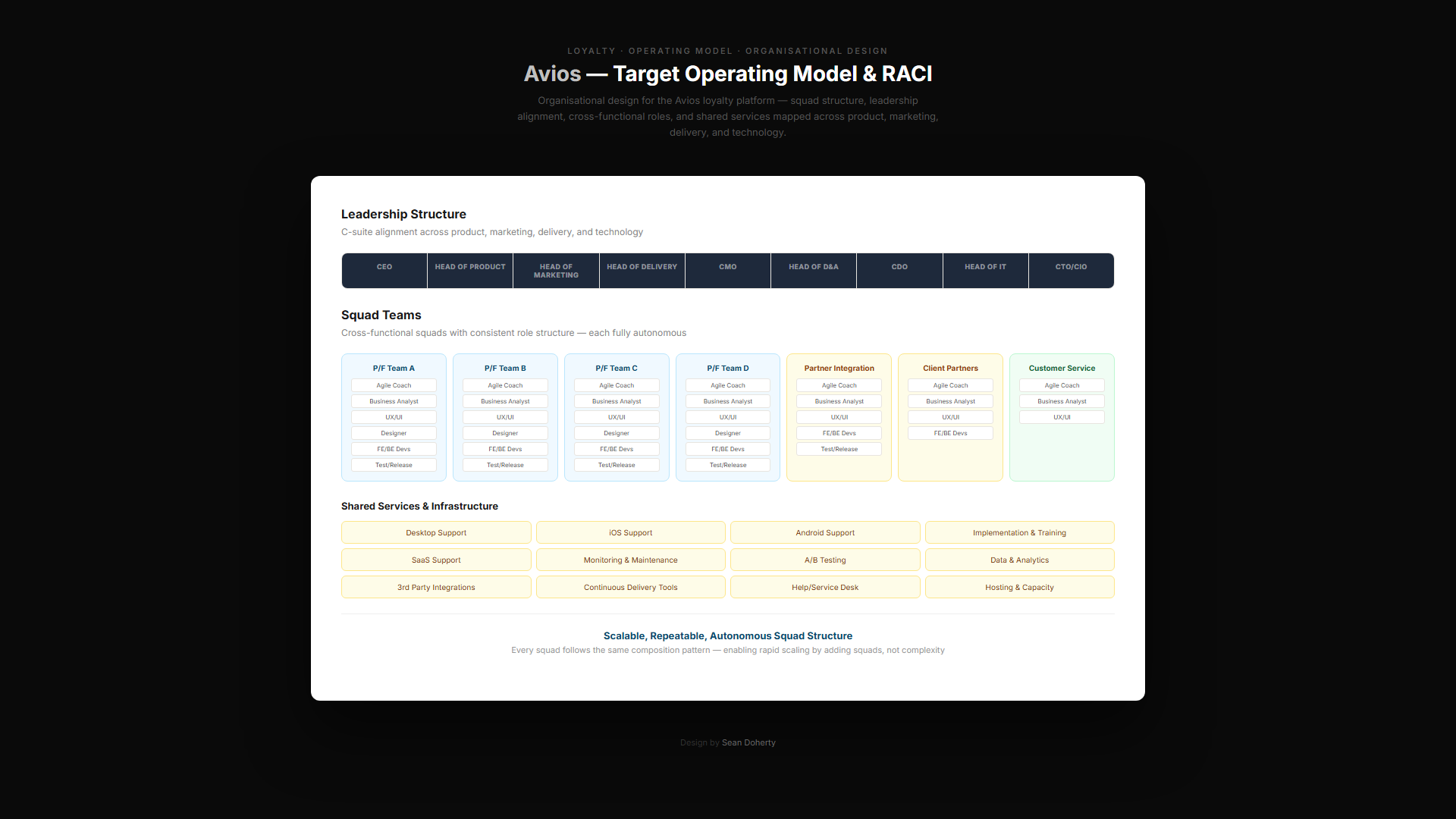Select the CTO/CIO leadership cell
This screenshot has height=819, width=1456.
click(1071, 270)
